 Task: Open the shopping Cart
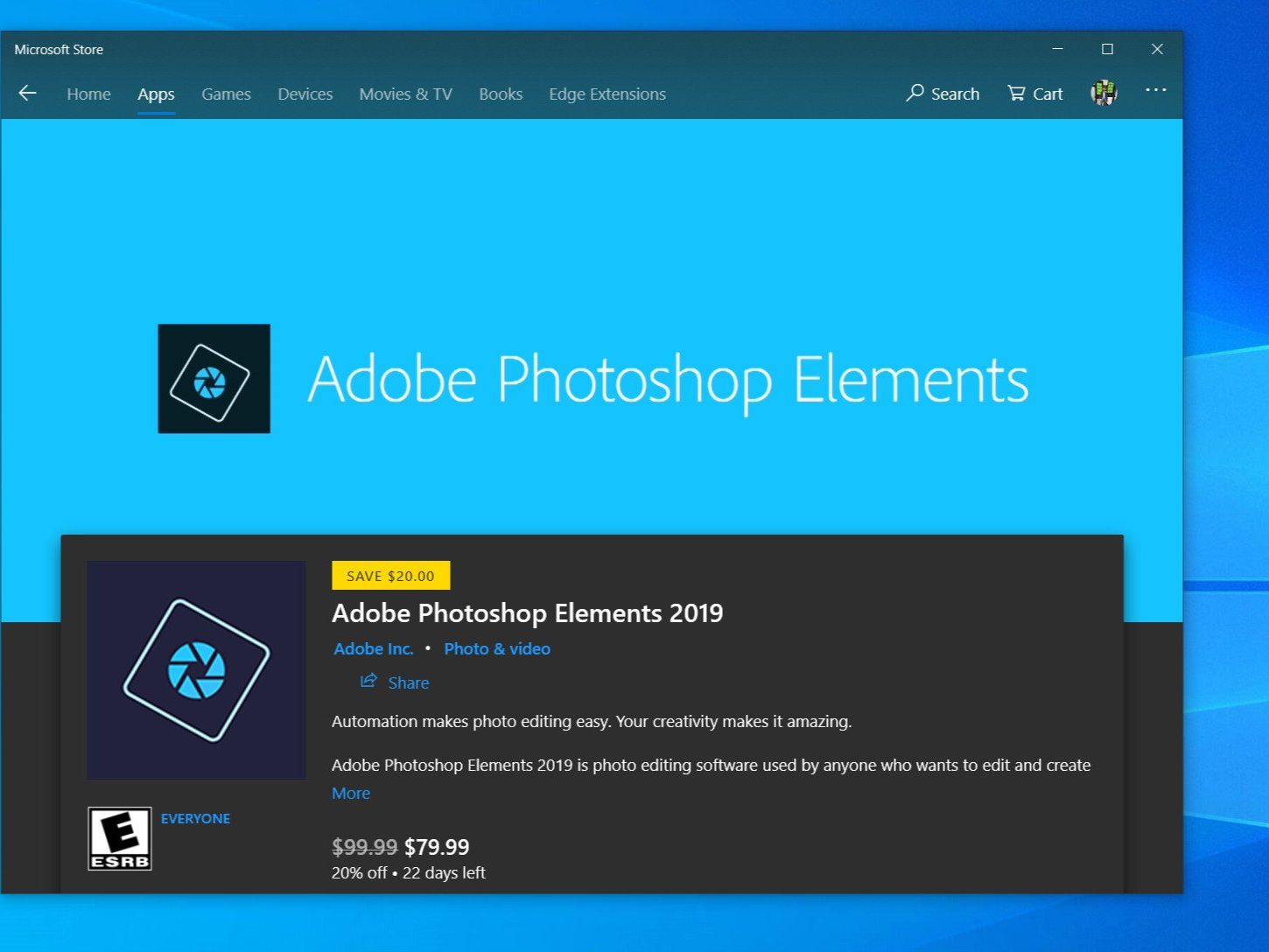1034,94
